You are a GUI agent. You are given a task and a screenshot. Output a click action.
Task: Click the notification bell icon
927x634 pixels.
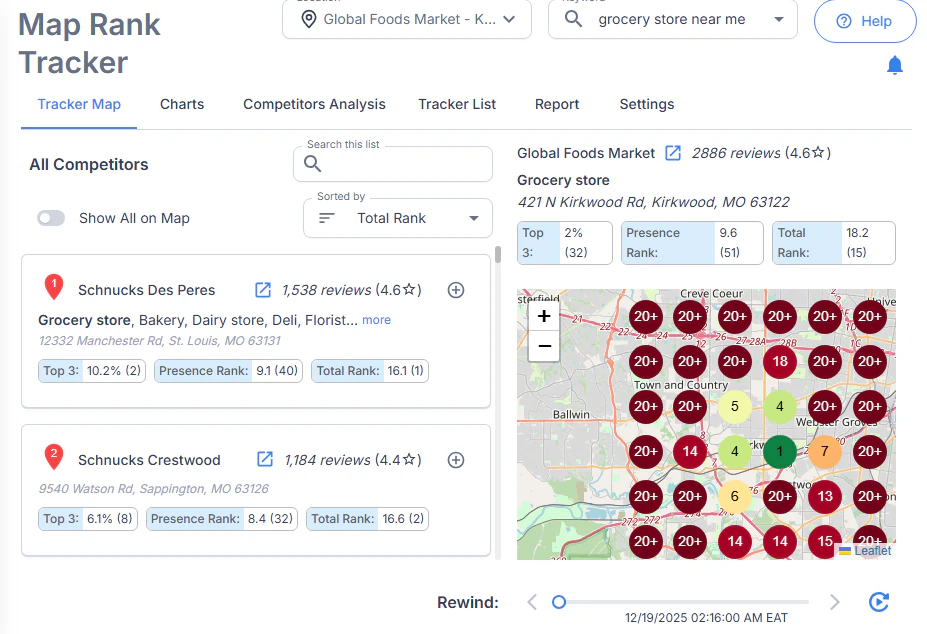pos(894,64)
